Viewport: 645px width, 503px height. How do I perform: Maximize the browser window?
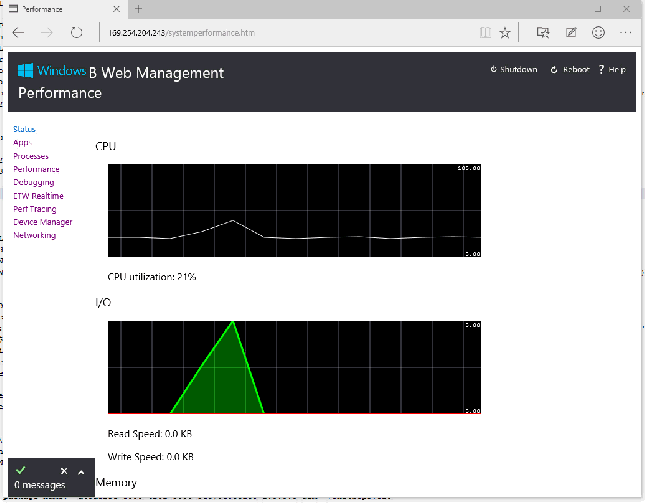pyautogui.click(x=598, y=9)
